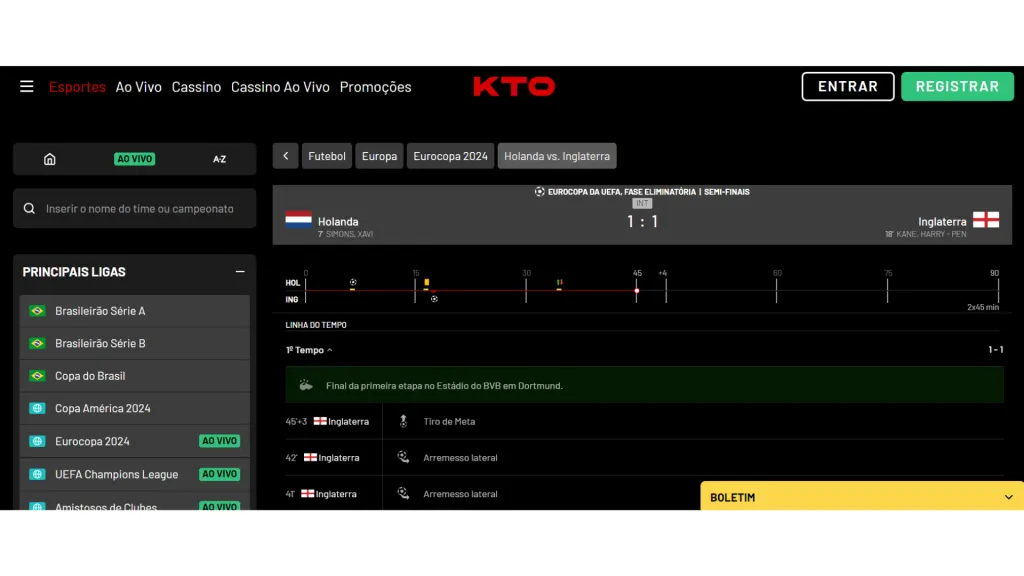Click the back arrow beside Futebol breadcrumb
Screen dimensions: 1024x576
click(x=285, y=155)
